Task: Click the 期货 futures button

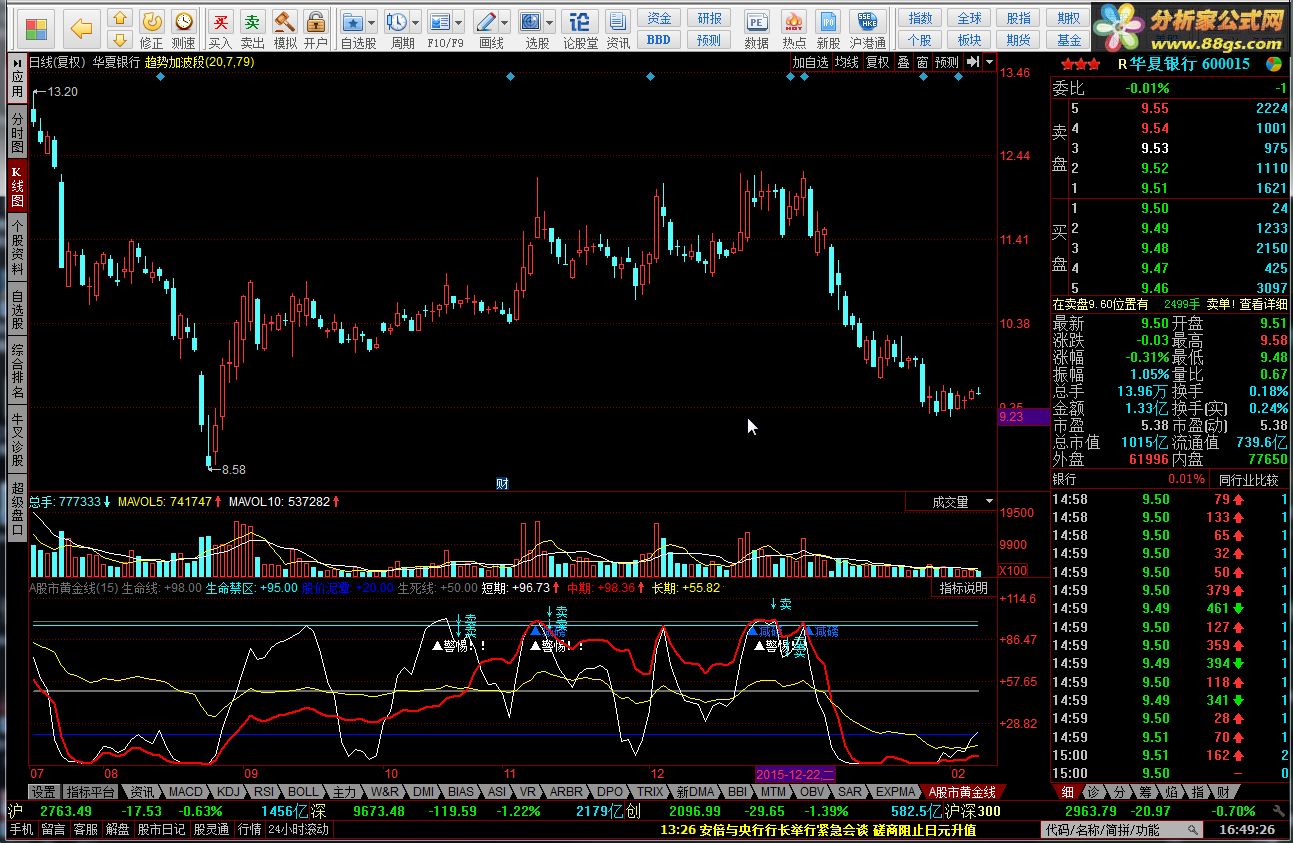Action: tap(1018, 40)
